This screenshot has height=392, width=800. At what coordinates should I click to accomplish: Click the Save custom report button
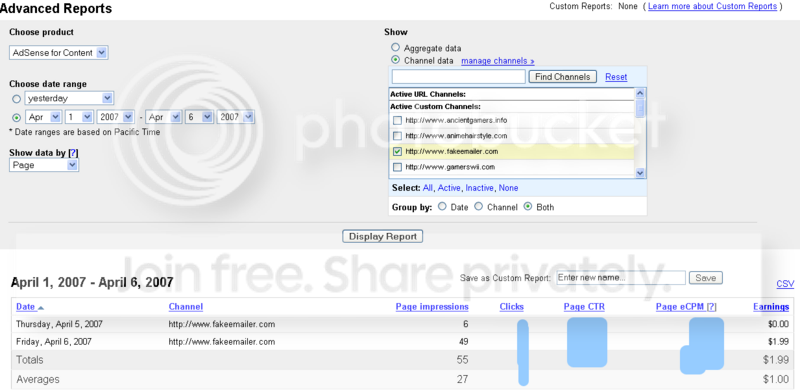[x=706, y=278]
